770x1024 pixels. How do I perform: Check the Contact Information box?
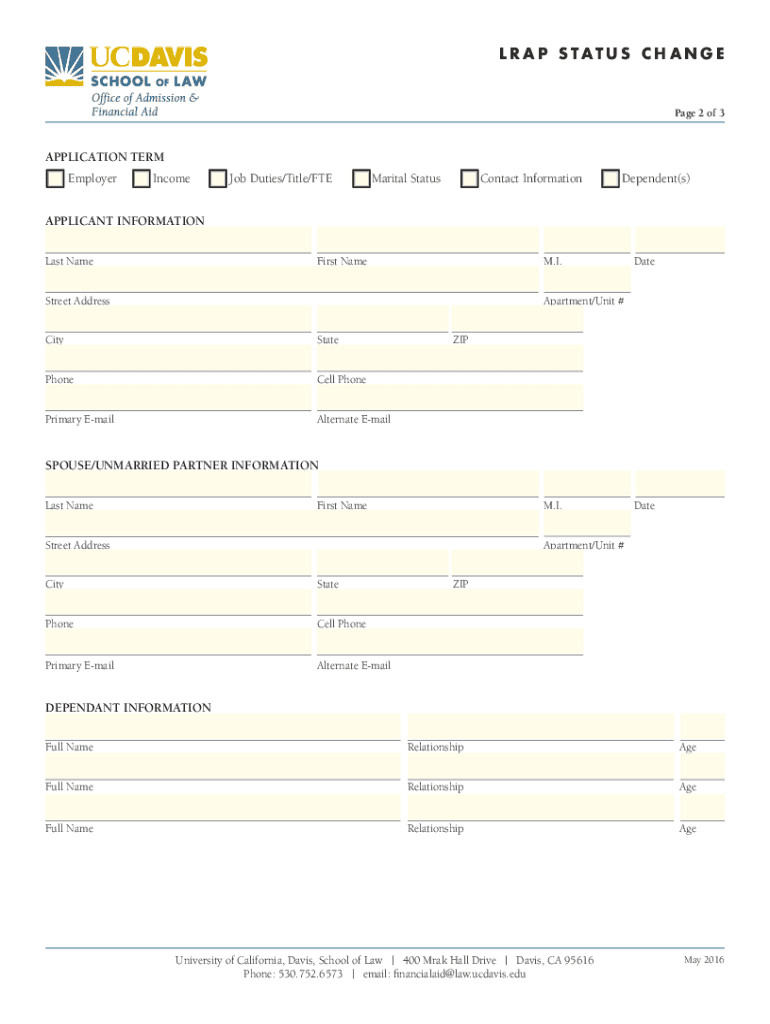(x=469, y=179)
